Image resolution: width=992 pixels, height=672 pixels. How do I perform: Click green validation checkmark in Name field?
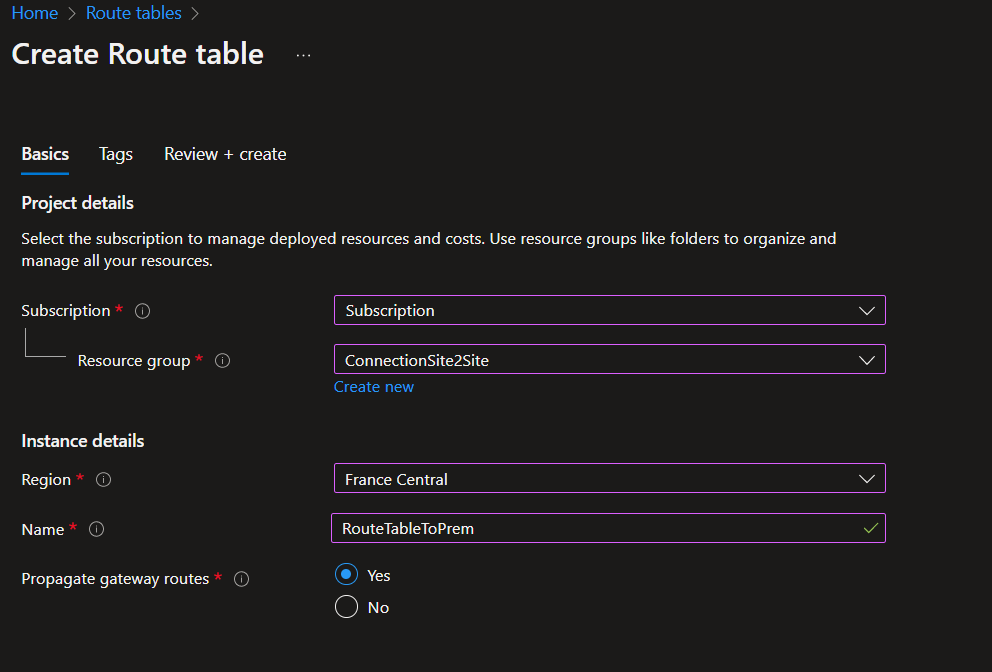click(870, 528)
